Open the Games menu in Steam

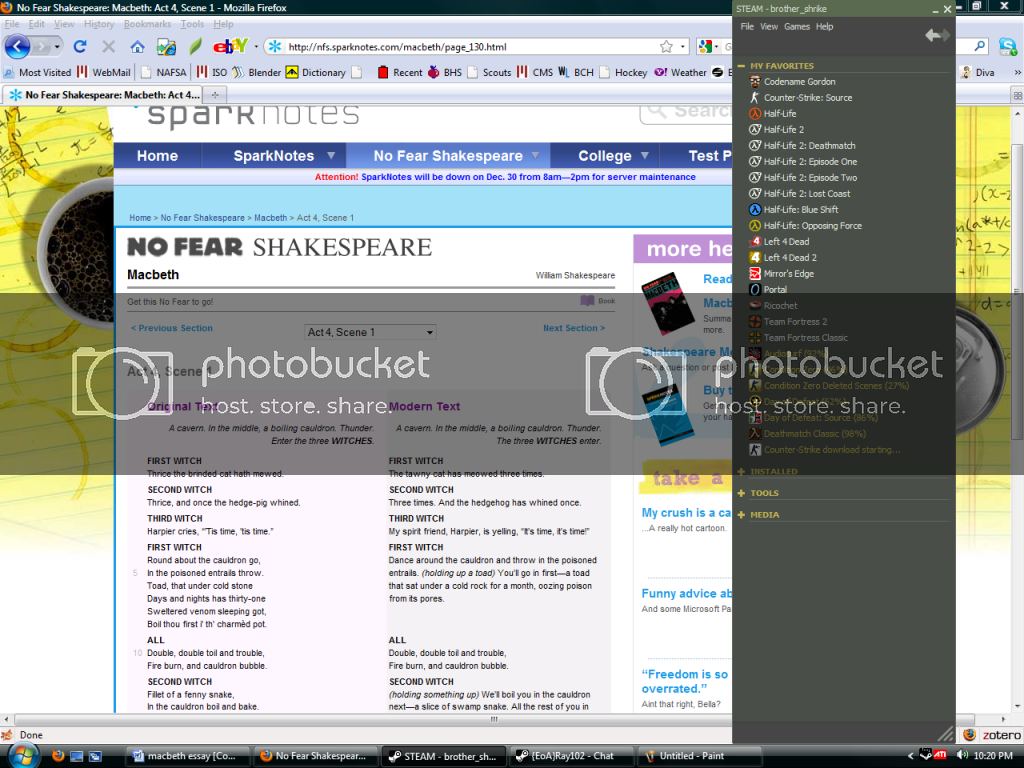pyautogui.click(x=797, y=27)
